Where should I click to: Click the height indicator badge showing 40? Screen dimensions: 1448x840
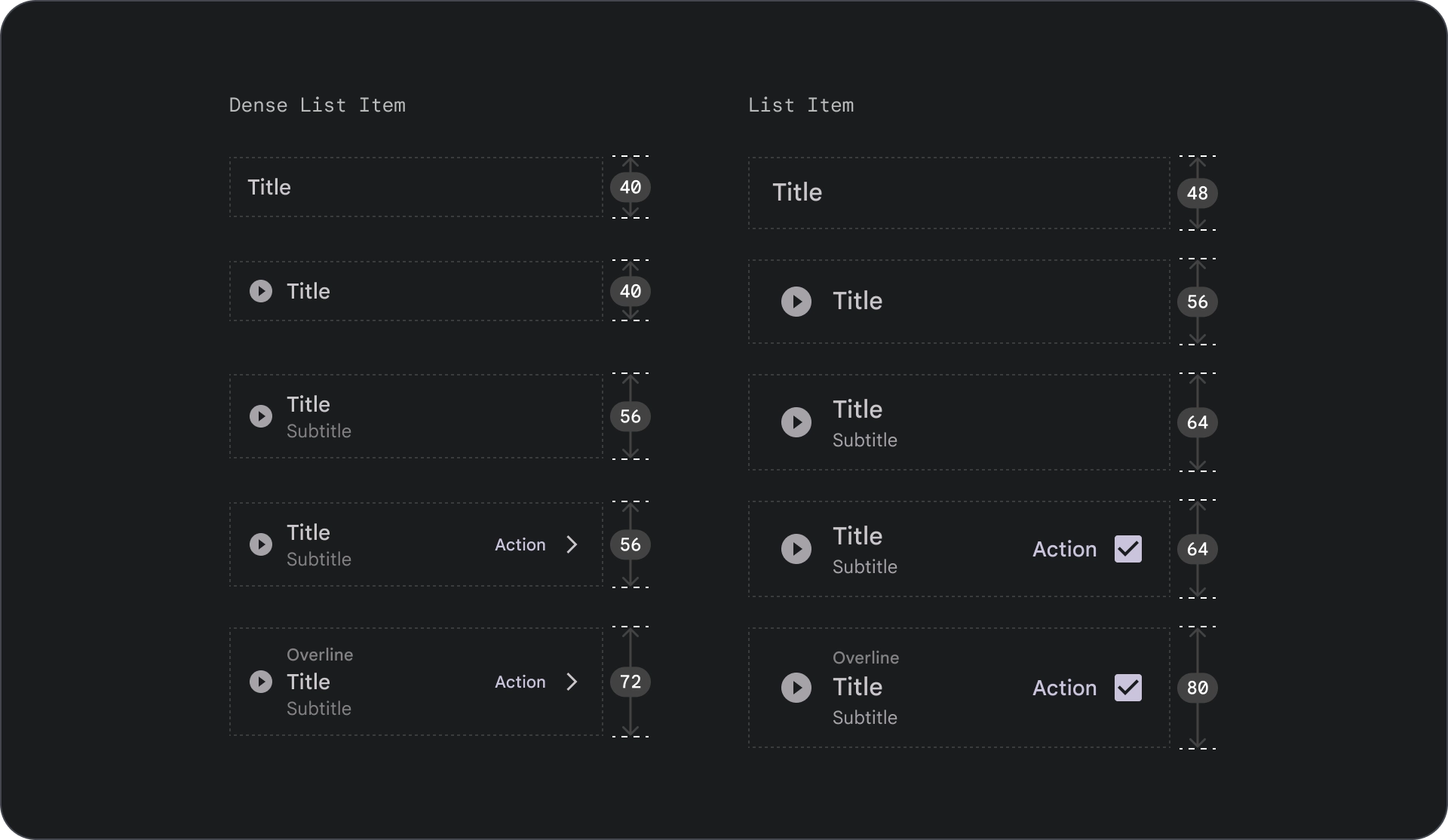tap(628, 187)
